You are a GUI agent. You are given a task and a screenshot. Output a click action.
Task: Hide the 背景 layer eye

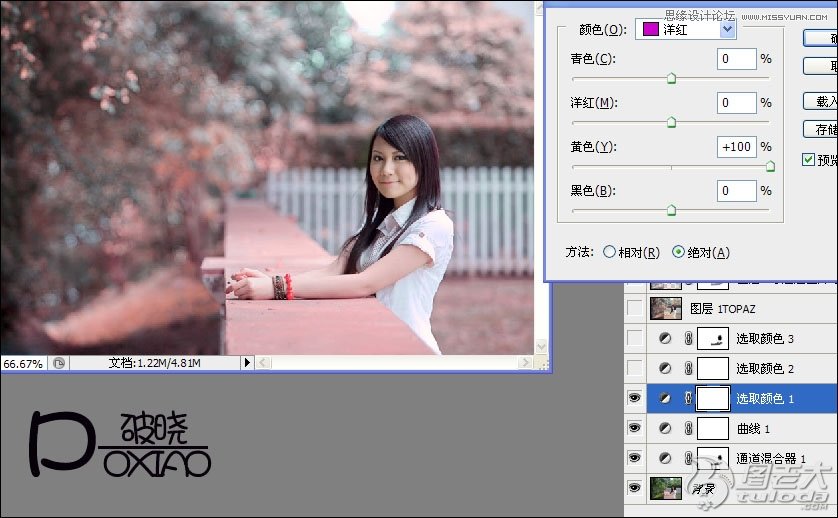coord(634,488)
